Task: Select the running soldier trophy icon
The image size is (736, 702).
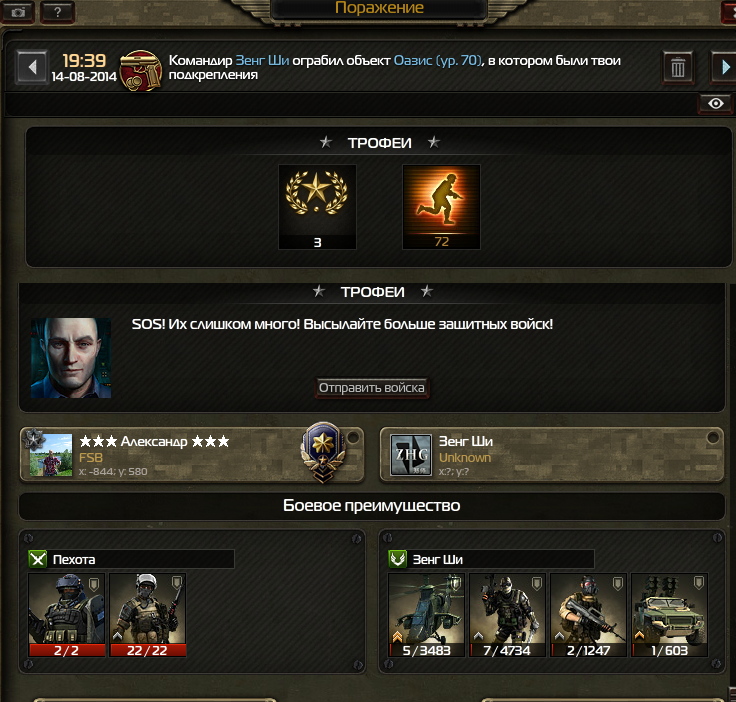Action: (x=441, y=206)
